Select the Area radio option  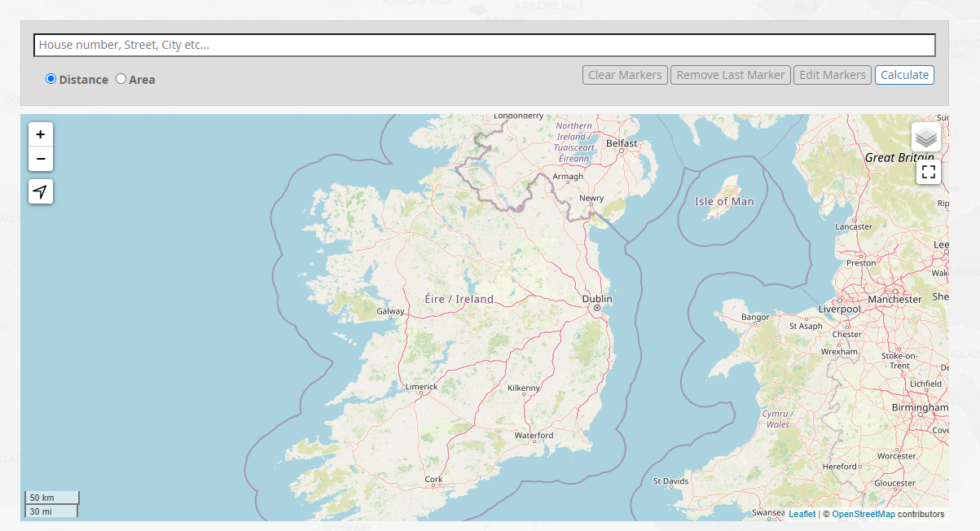coord(121,79)
